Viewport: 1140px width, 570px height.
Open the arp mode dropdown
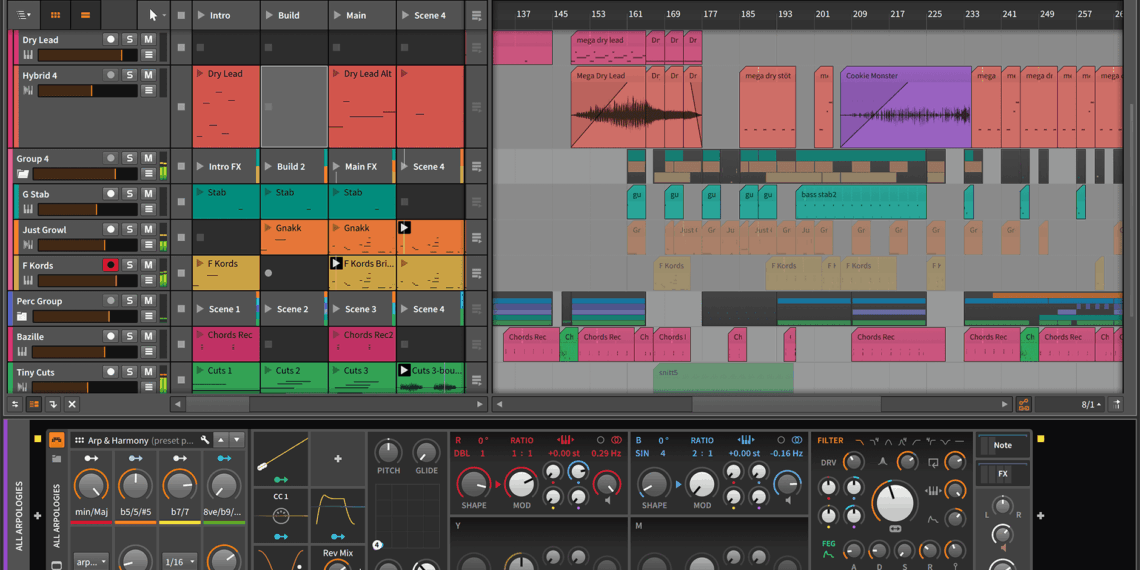click(x=91, y=562)
